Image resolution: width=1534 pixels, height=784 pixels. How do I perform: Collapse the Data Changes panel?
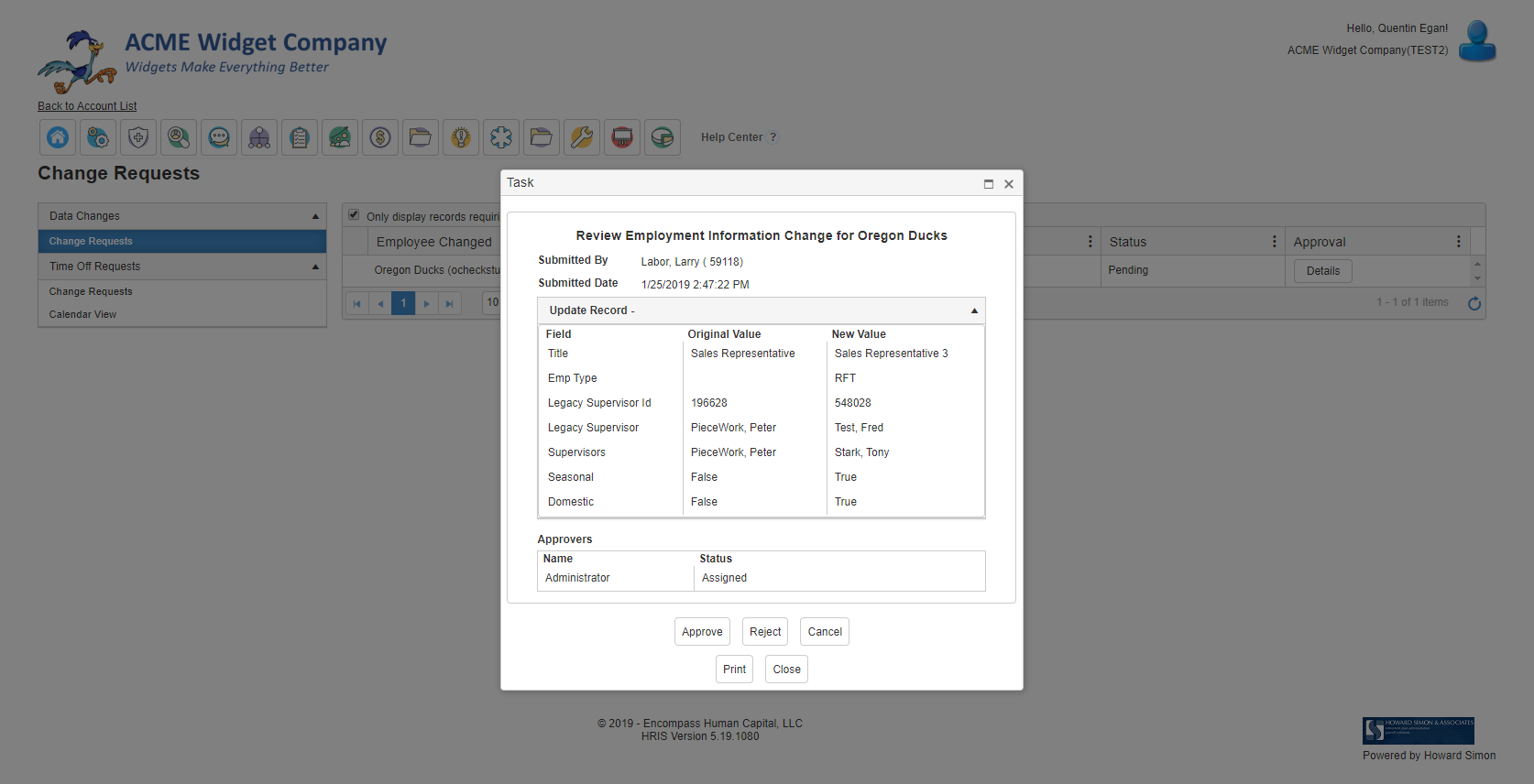click(315, 216)
